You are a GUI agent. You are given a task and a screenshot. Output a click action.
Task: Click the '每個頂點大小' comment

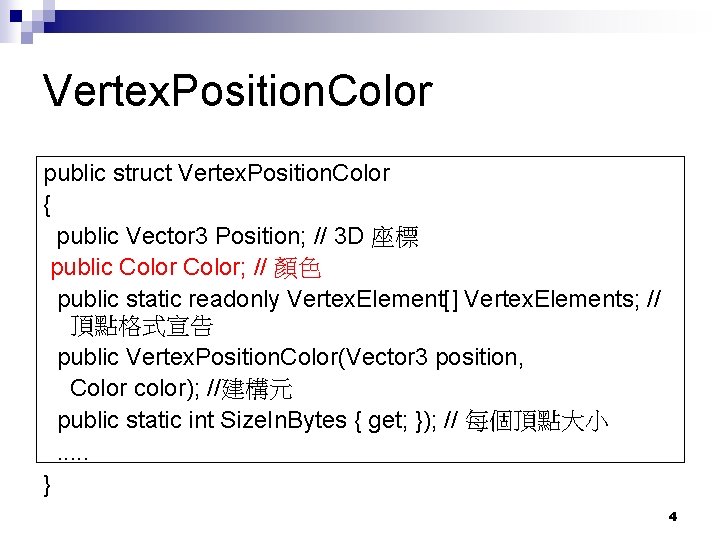536,420
